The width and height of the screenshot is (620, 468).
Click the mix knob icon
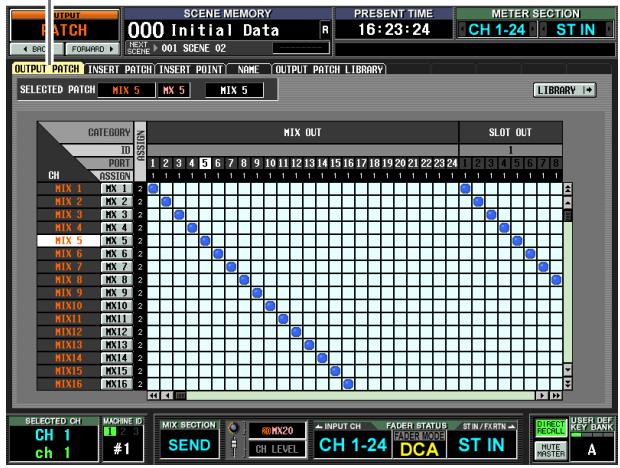tap(234, 428)
